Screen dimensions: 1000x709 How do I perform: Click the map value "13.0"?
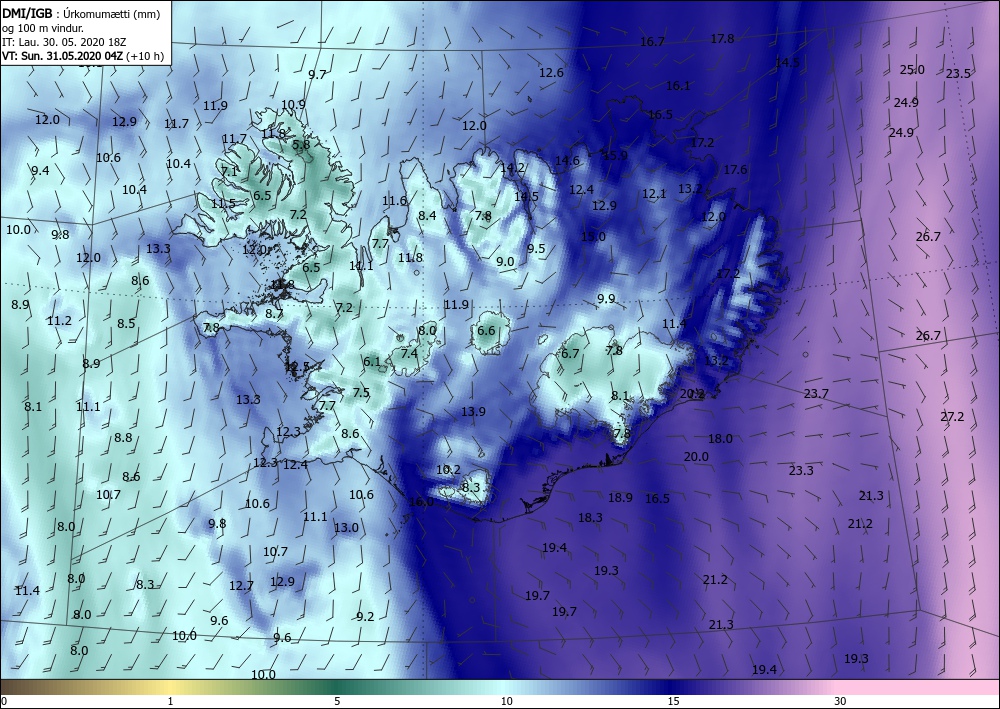pyautogui.click(x=346, y=527)
